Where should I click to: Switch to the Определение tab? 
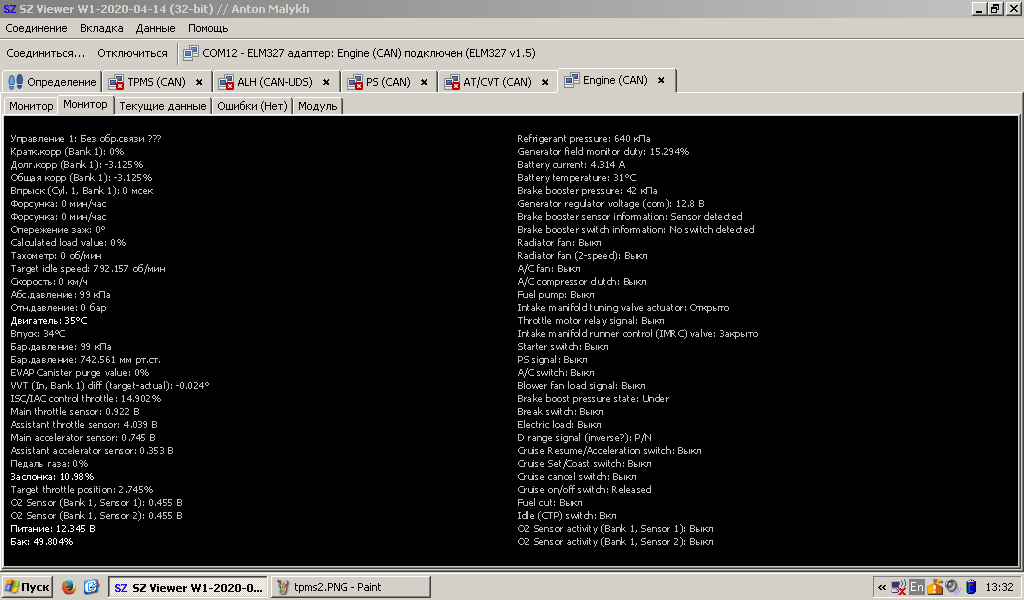[52, 82]
